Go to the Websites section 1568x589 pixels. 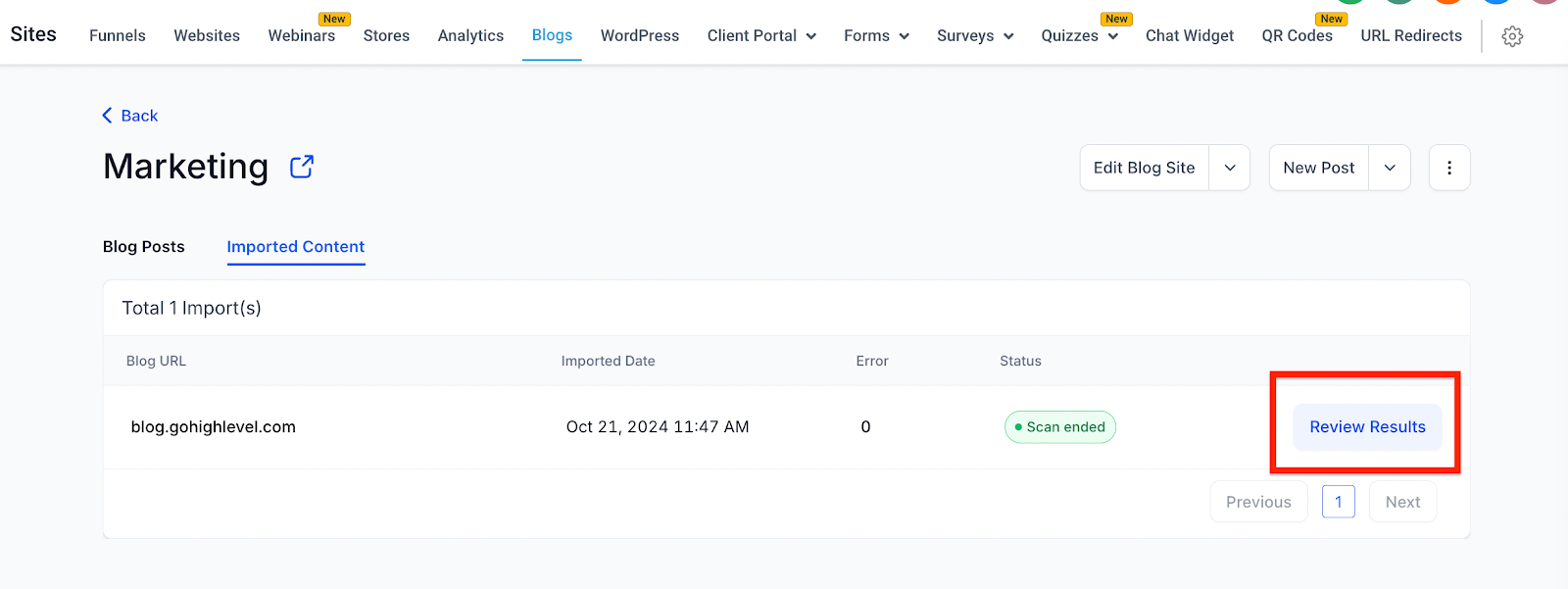pyautogui.click(x=207, y=35)
